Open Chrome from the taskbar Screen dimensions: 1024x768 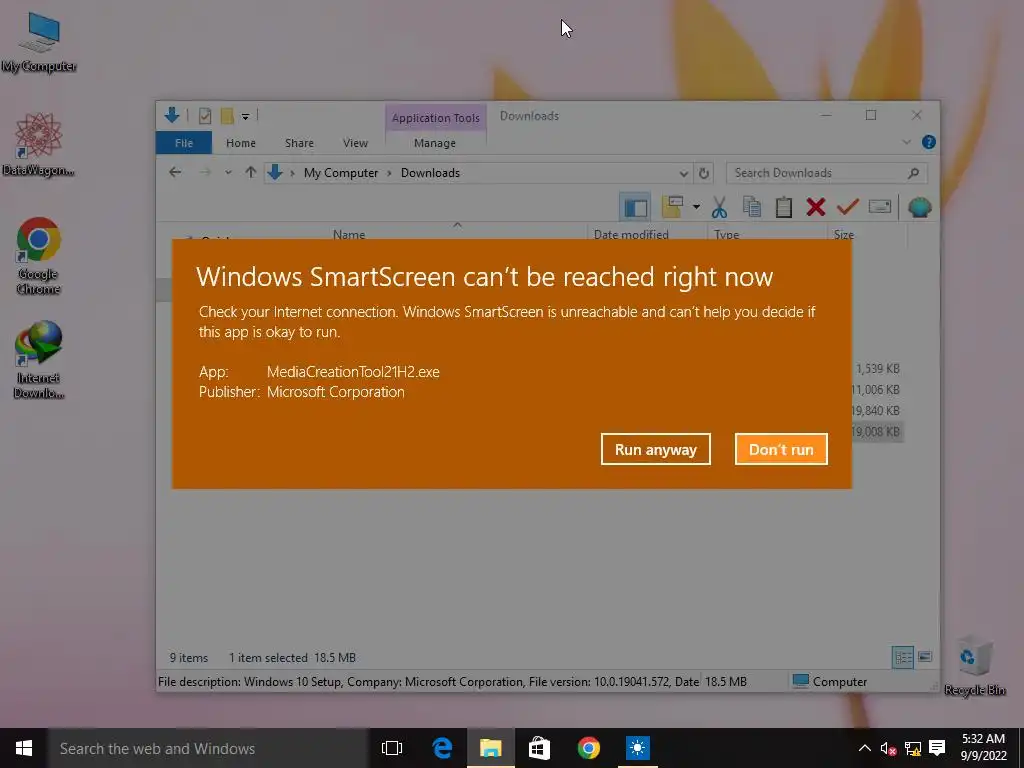(588, 748)
